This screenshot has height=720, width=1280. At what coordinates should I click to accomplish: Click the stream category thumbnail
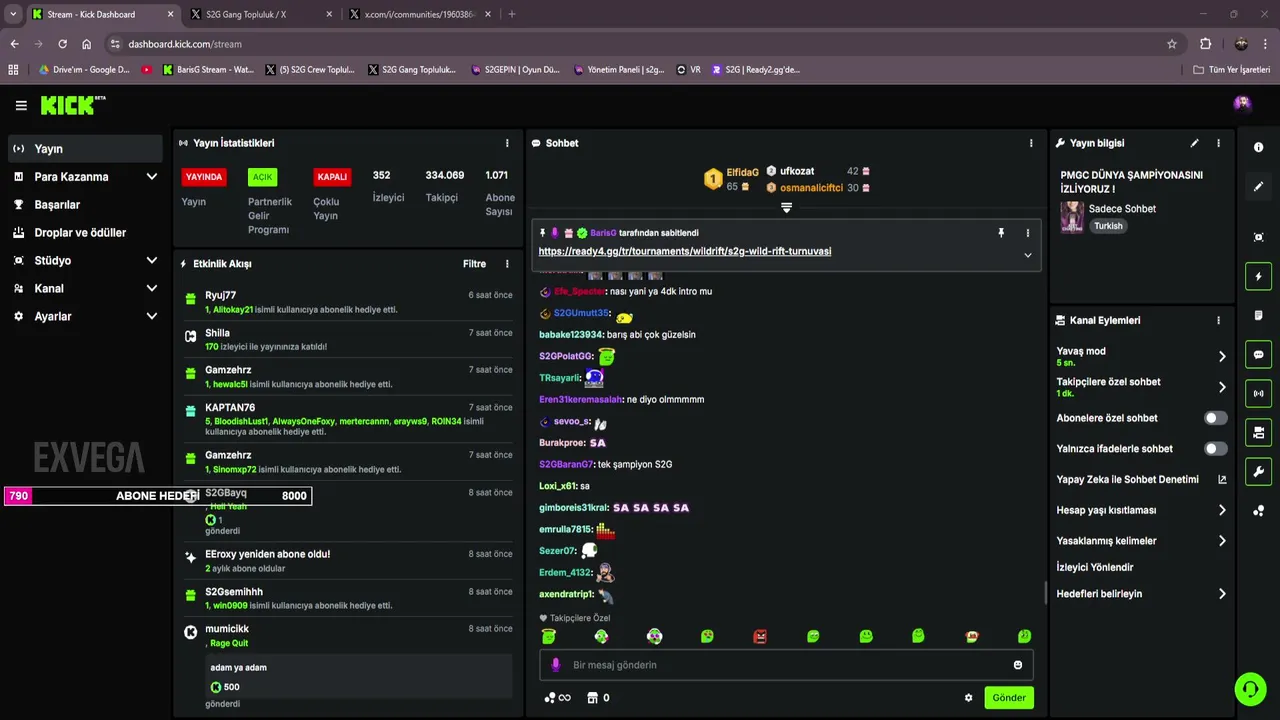click(x=1072, y=217)
